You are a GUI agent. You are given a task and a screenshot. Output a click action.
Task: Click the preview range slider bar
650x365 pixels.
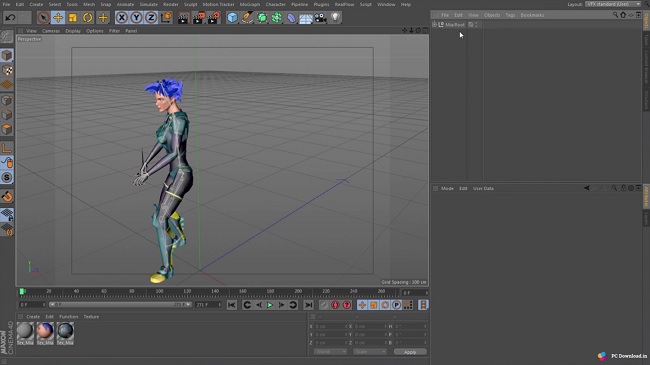point(120,304)
